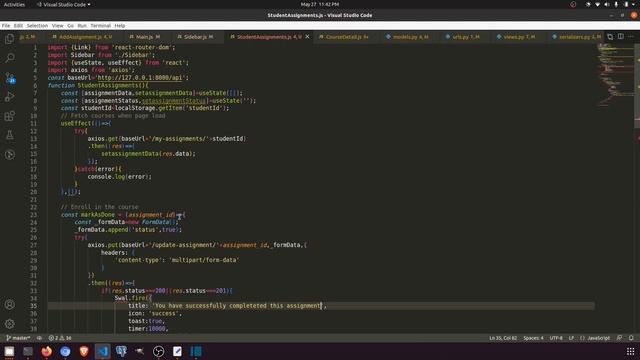Screen dimensions: 640x360
Task: Open pgAdmin elephant icon in dock
Action: tap(121, 351)
